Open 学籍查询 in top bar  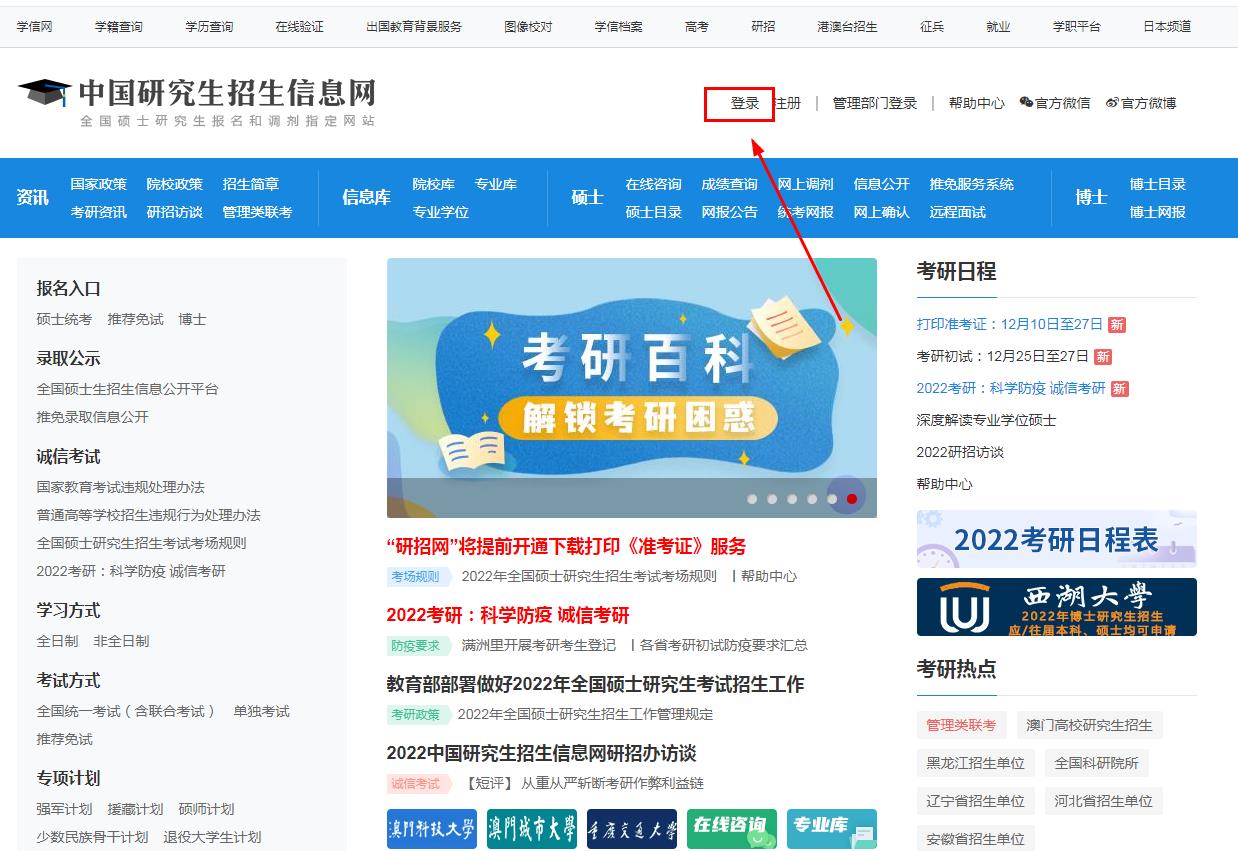pos(119,27)
